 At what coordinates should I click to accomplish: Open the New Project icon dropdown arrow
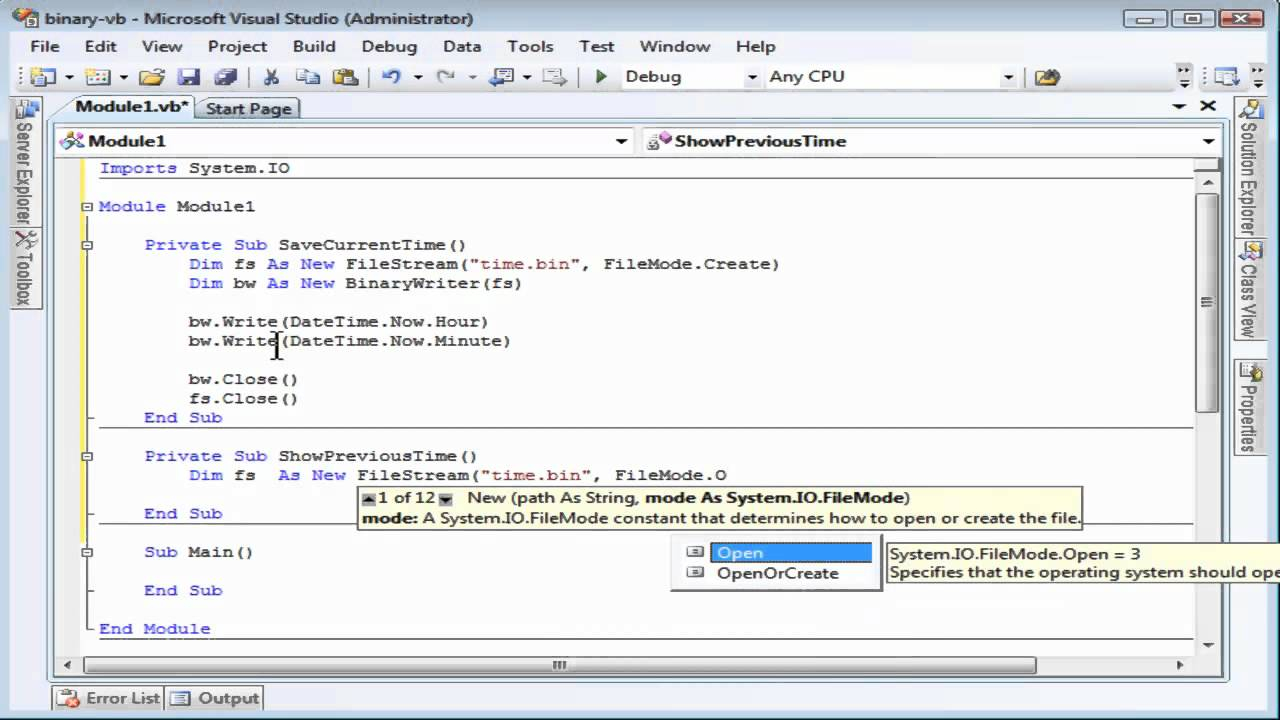point(69,77)
